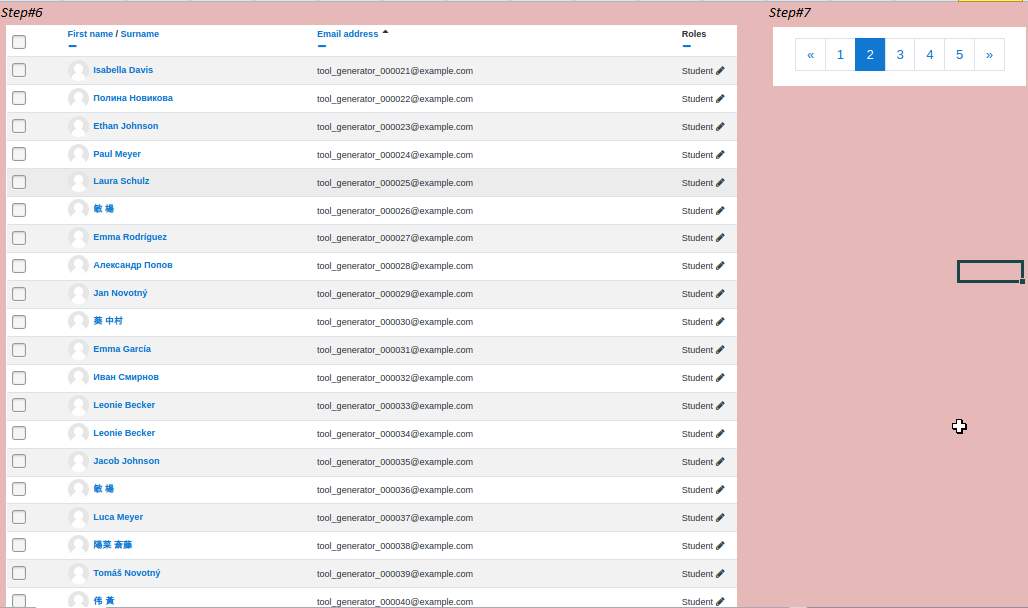This screenshot has width=1028, height=608.
Task: Check the box for Иван Смирнов
Action: click(x=19, y=378)
